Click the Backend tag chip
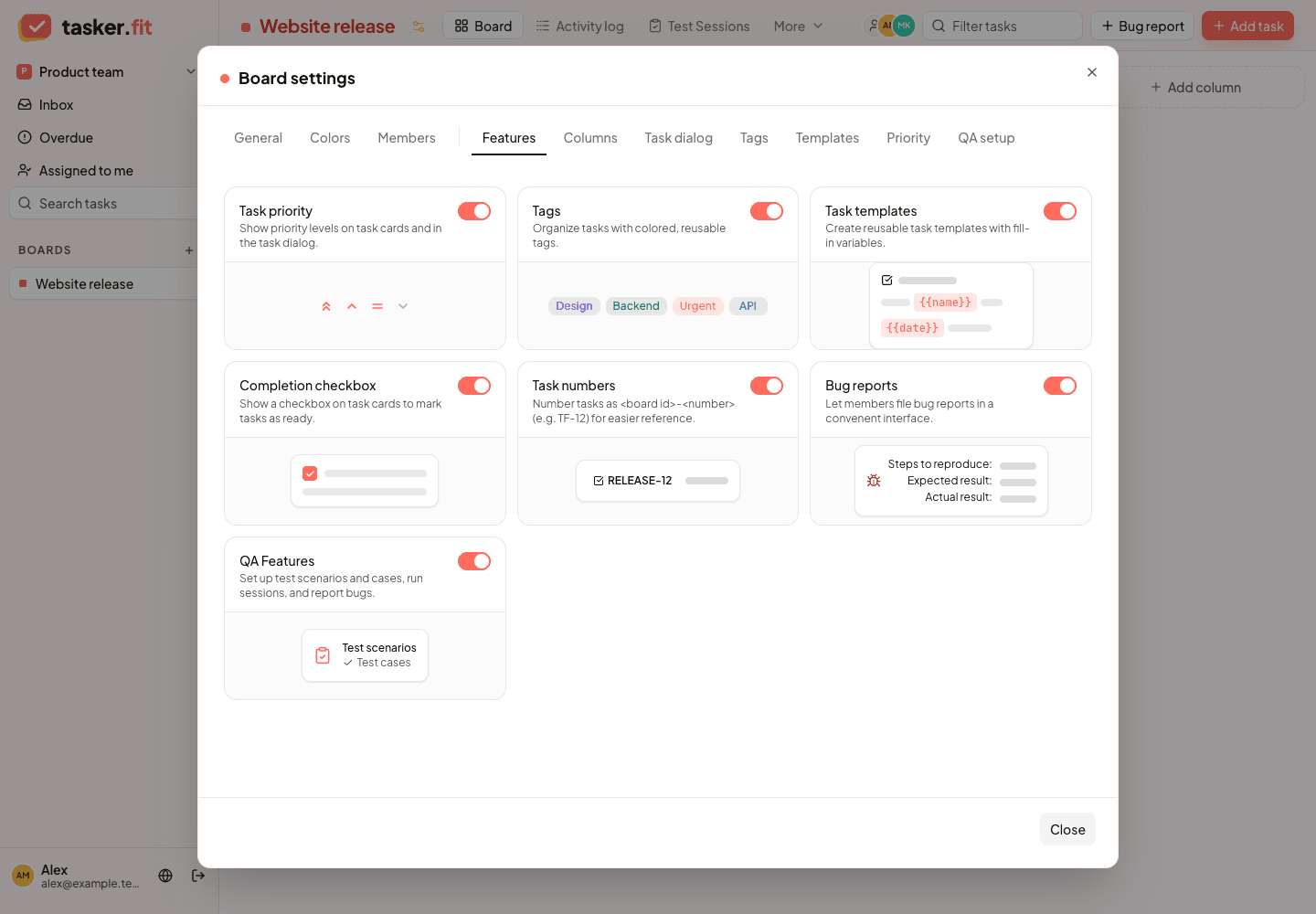Image resolution: width=1316 pixels, height=914 pixels. click(x=636, y=306)
